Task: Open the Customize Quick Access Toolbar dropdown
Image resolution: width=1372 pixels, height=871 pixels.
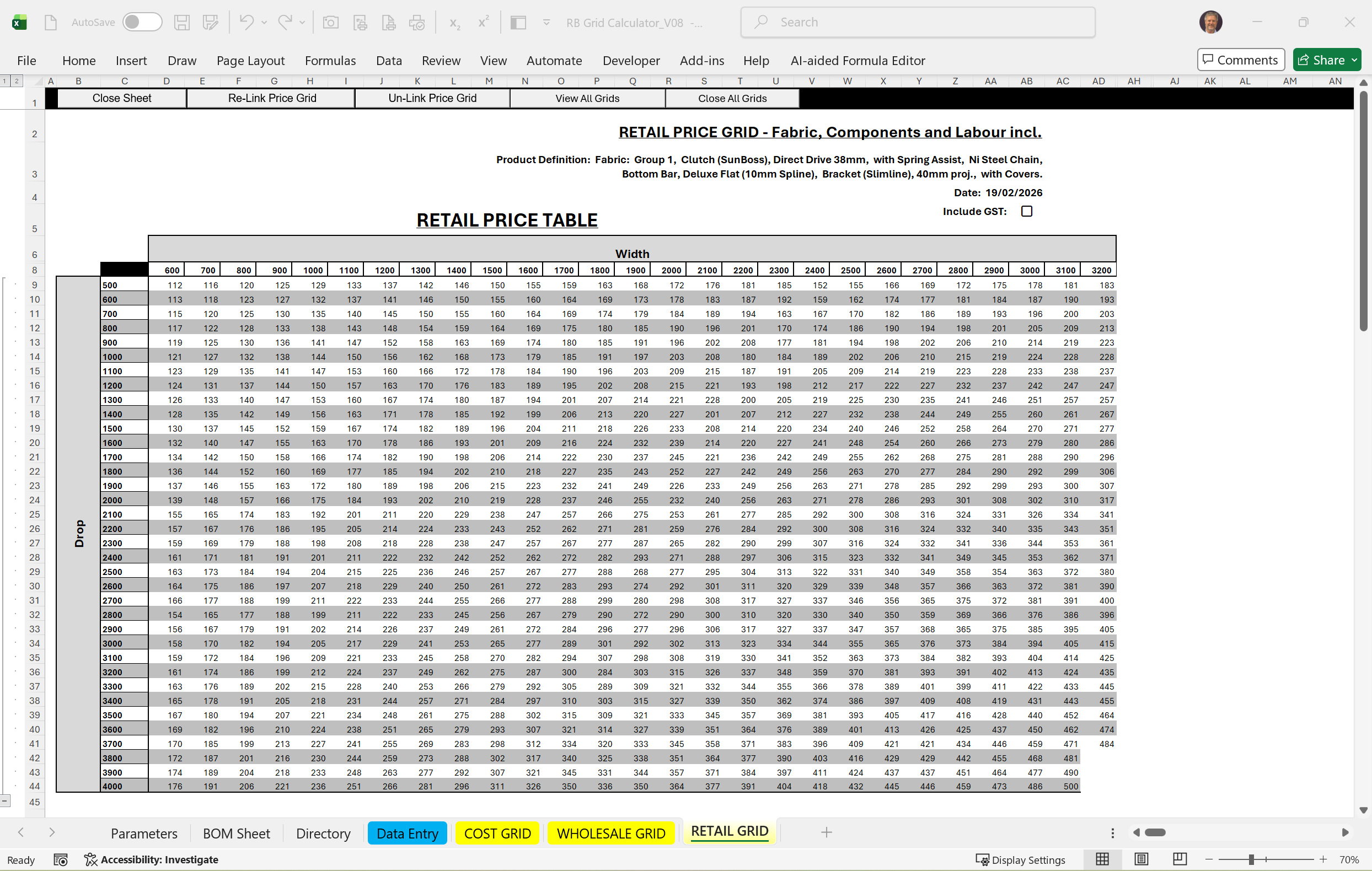Action: pyautogui.click(x=546, y=23)
